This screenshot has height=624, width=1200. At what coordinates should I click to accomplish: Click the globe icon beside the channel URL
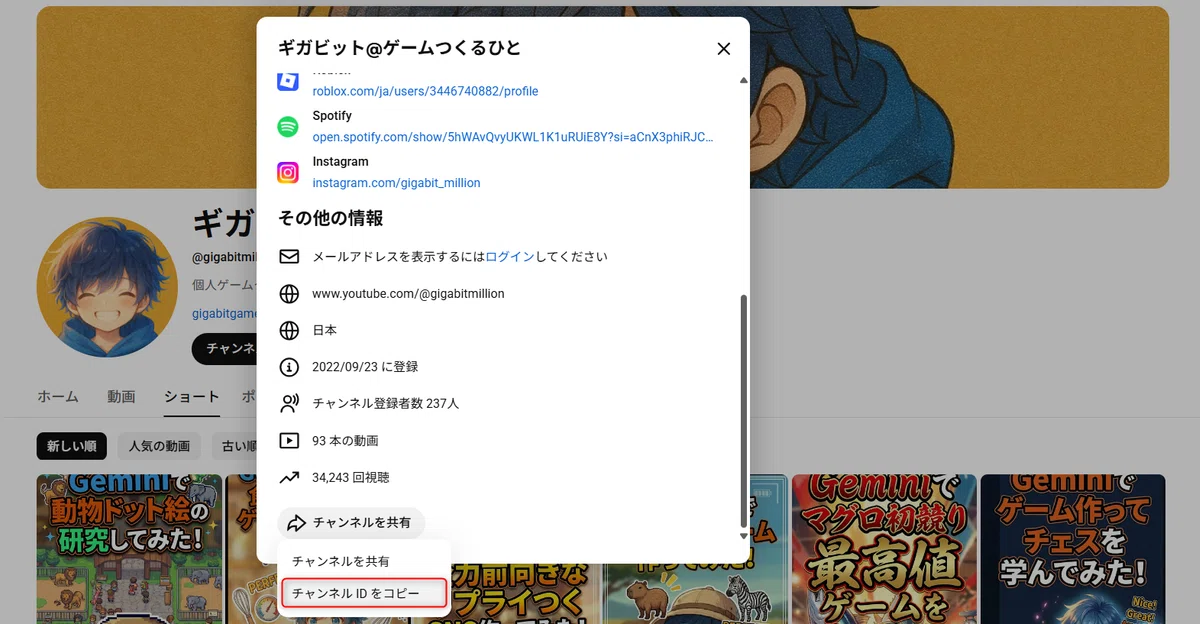click(289, 294)
